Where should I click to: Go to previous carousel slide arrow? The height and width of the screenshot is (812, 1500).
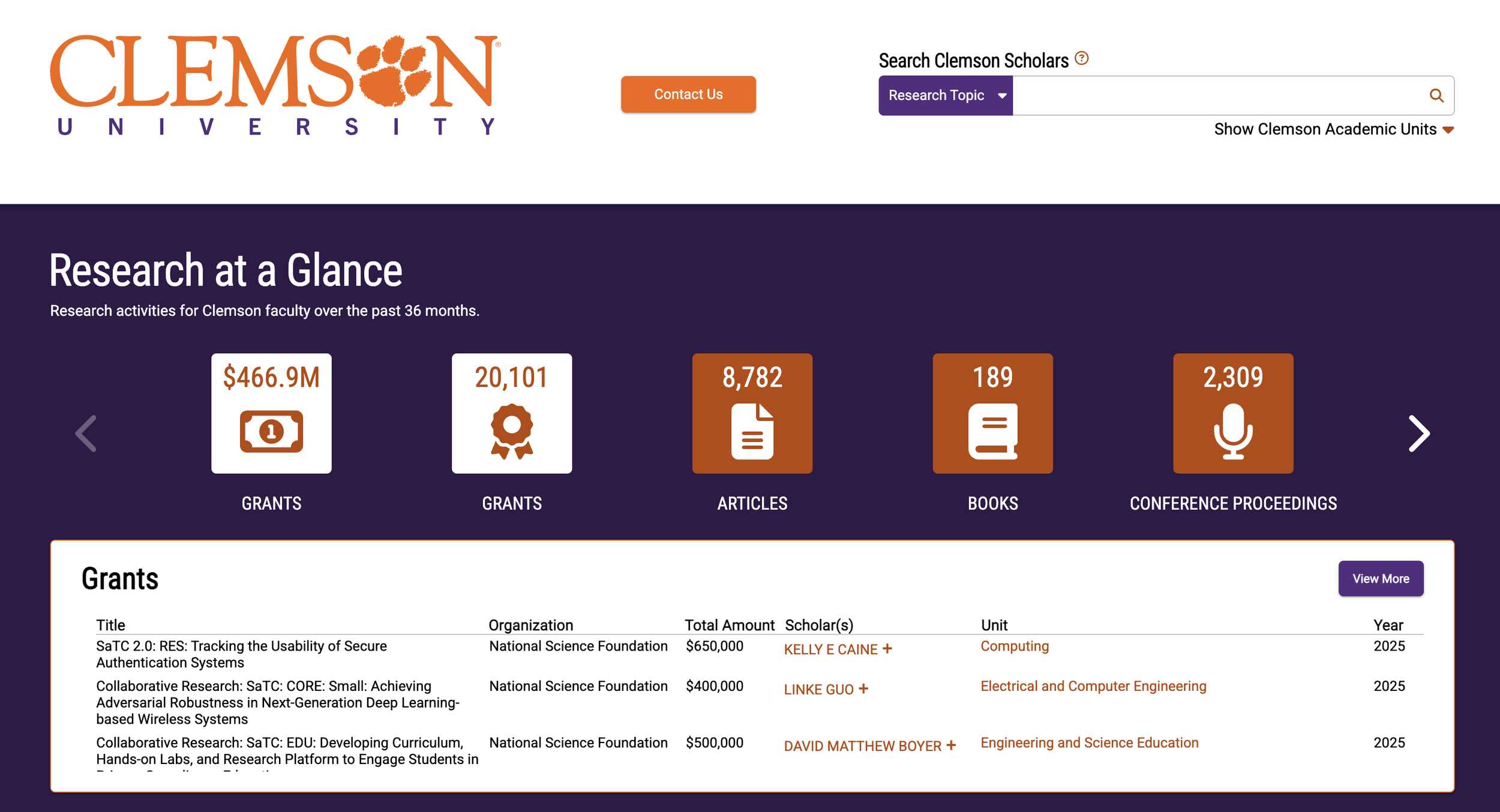tap(86, 433)
